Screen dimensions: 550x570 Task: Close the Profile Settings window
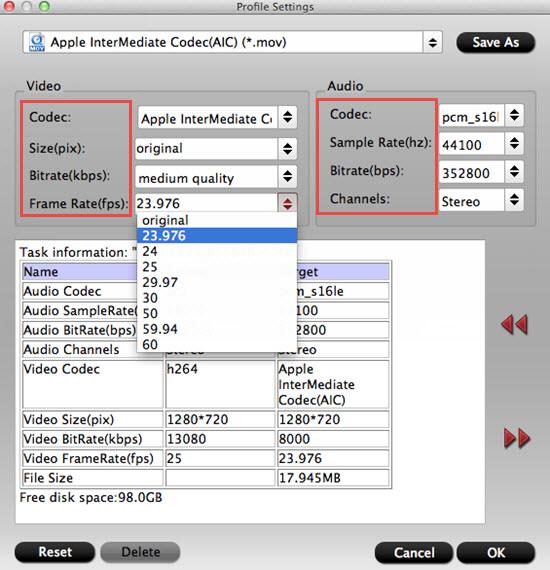click(x=9, y=6)
